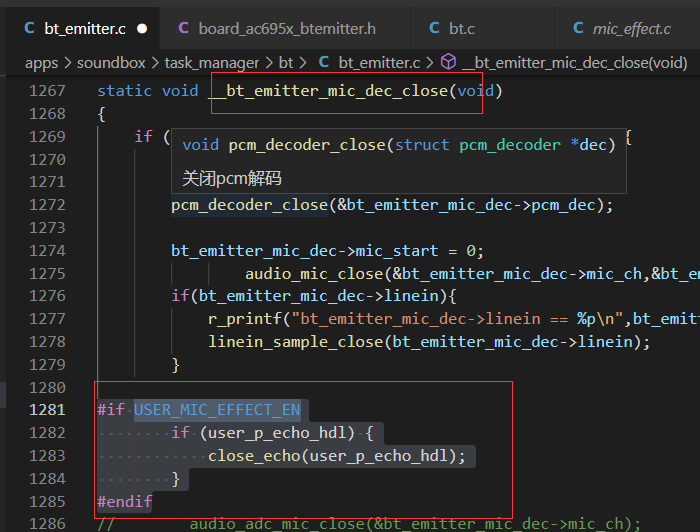Select the task_manager breadcrumb segment
The width and height of the screenshot is (700, 532).
click(212, 63)
